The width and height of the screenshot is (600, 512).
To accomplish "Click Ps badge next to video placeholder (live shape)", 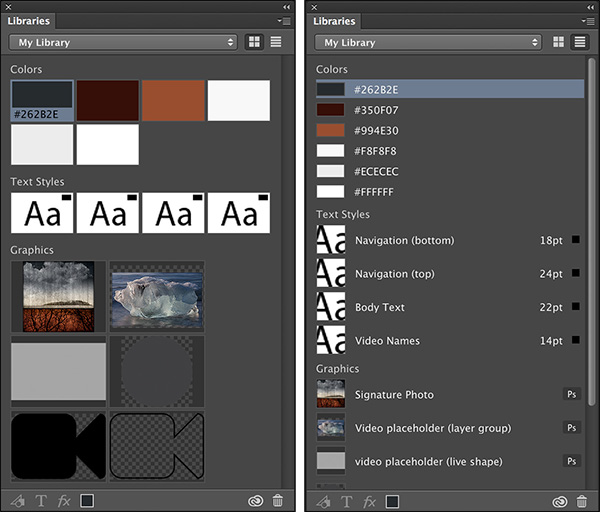I will (x=572, y=461).
